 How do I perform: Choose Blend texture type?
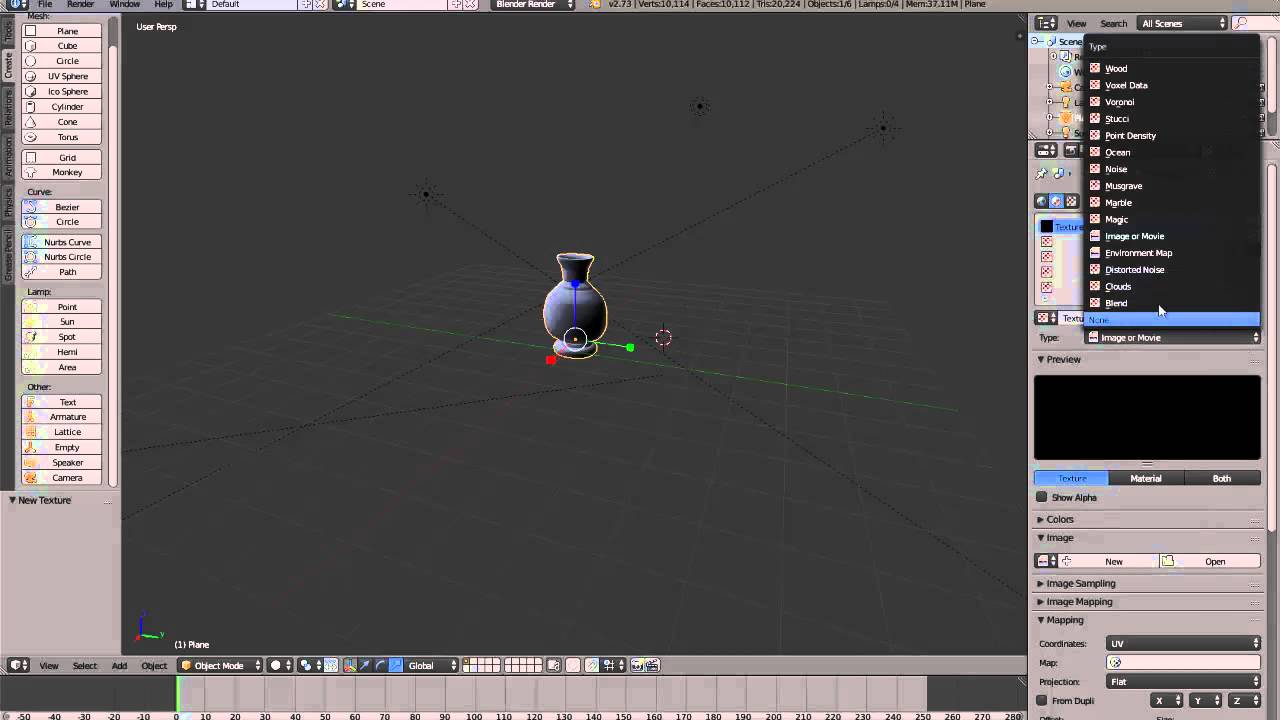click(1171, 303)
